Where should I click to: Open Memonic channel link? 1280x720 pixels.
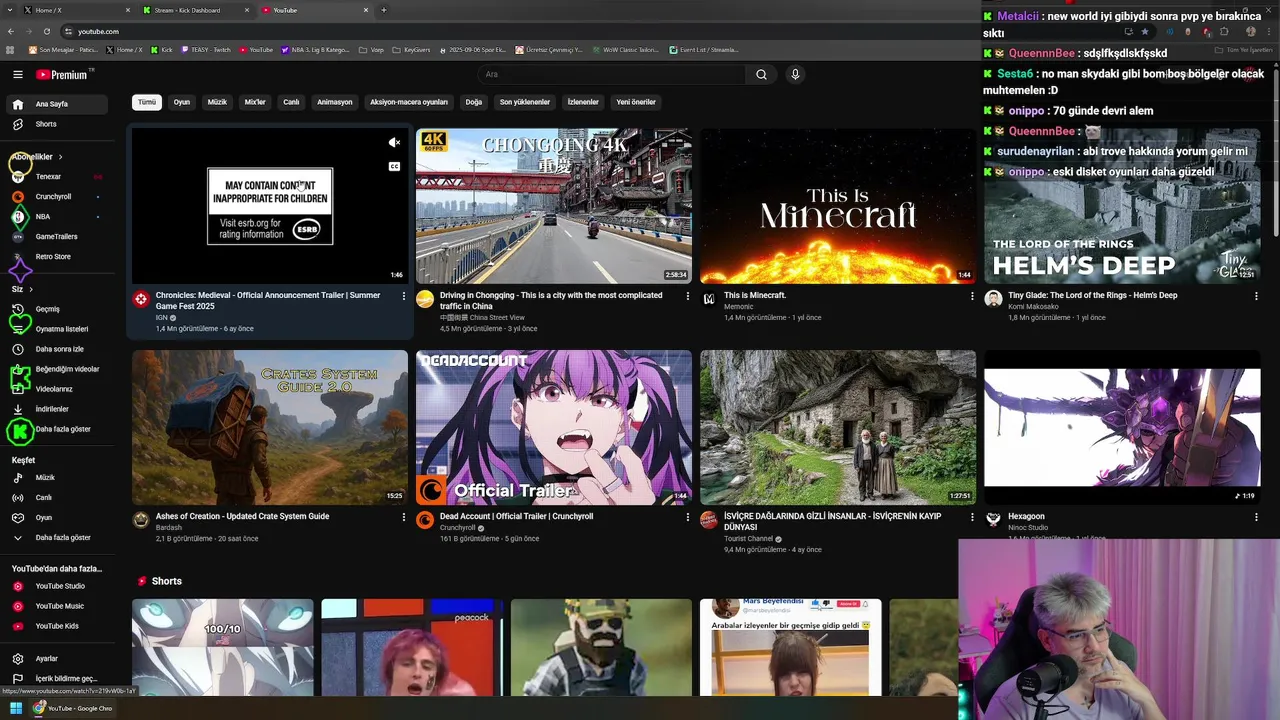click(739, 307)
